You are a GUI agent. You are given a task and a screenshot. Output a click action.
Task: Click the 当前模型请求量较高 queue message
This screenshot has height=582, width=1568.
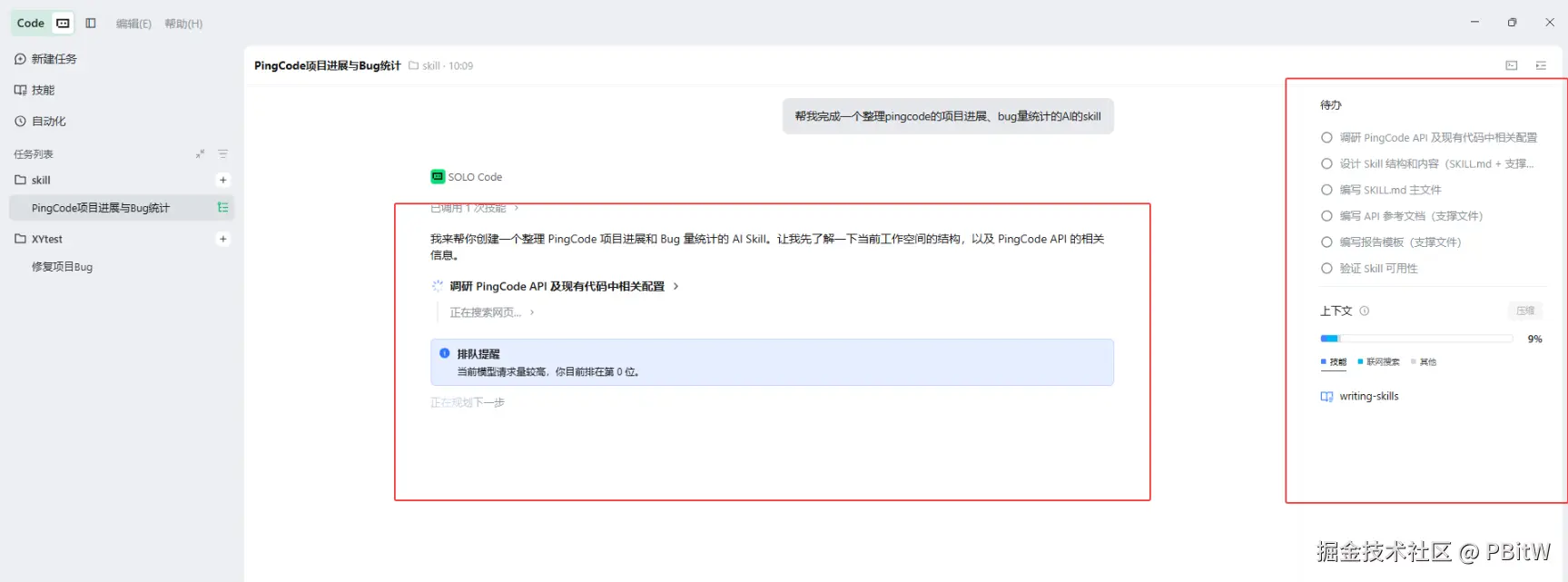[x=548, y=372]
